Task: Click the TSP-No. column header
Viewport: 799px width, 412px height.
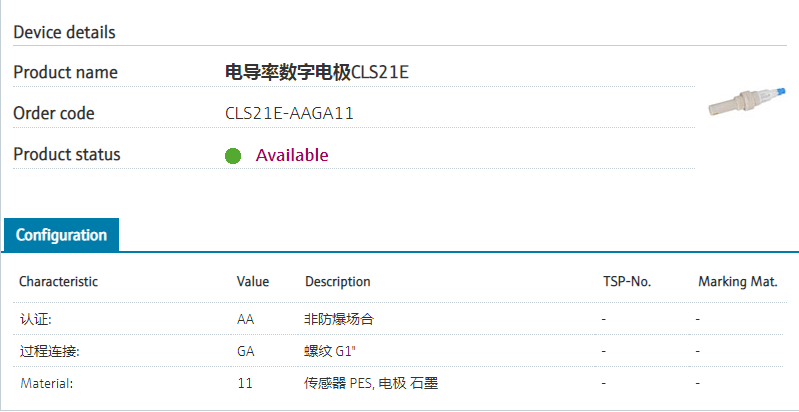Action: click(627, 282)
